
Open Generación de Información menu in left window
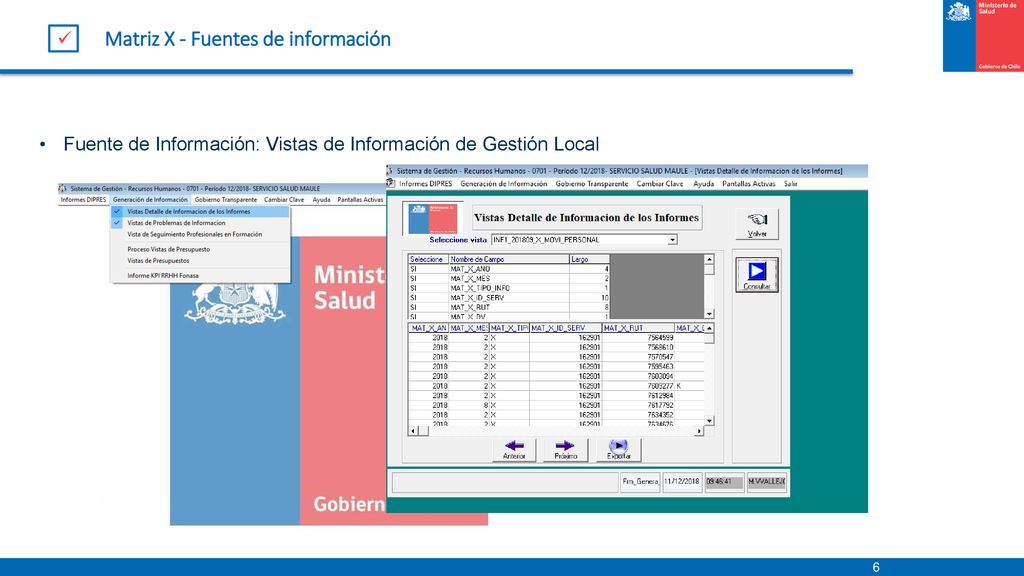(x=150, y=200)
